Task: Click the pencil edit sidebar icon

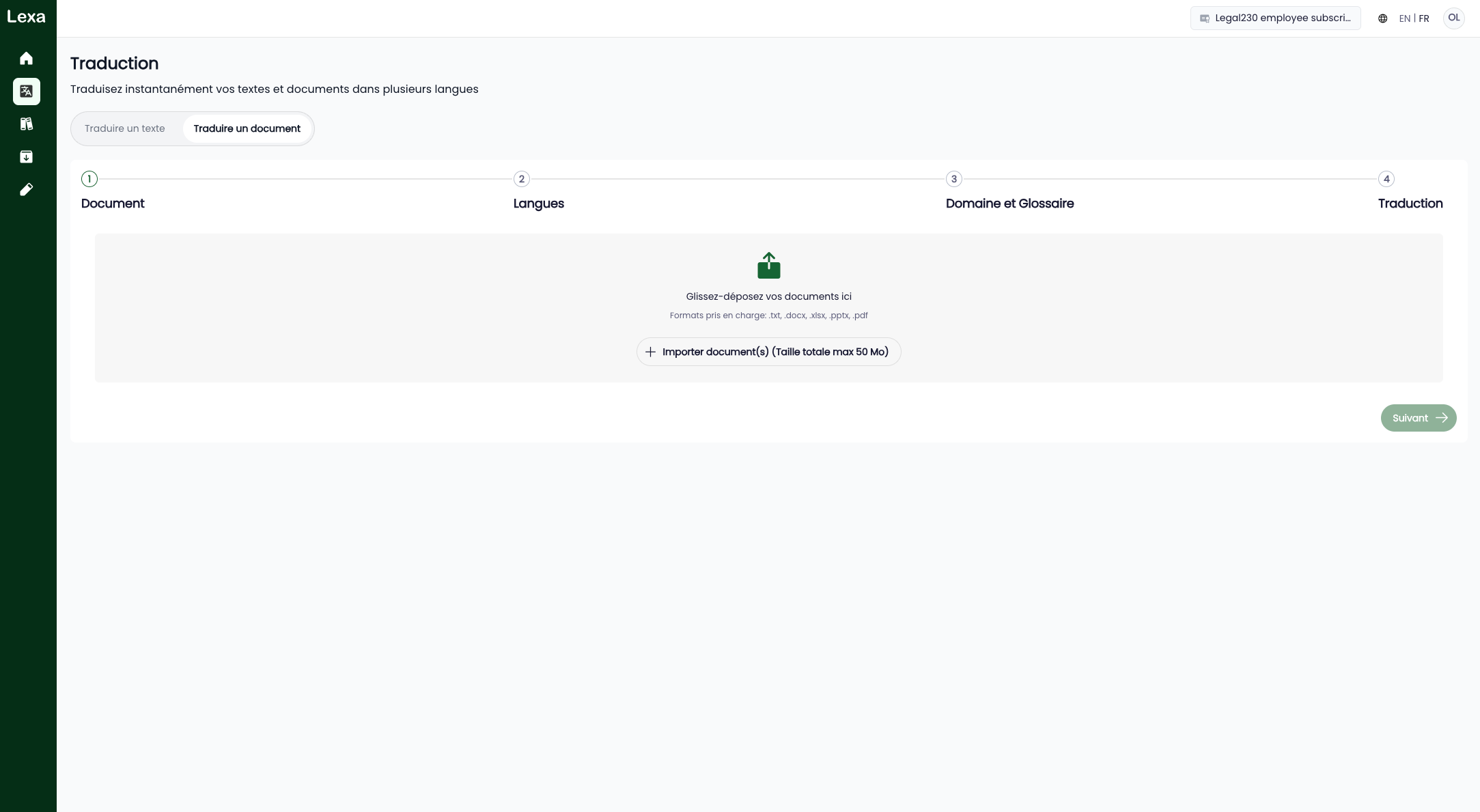Action: [26, 190]
